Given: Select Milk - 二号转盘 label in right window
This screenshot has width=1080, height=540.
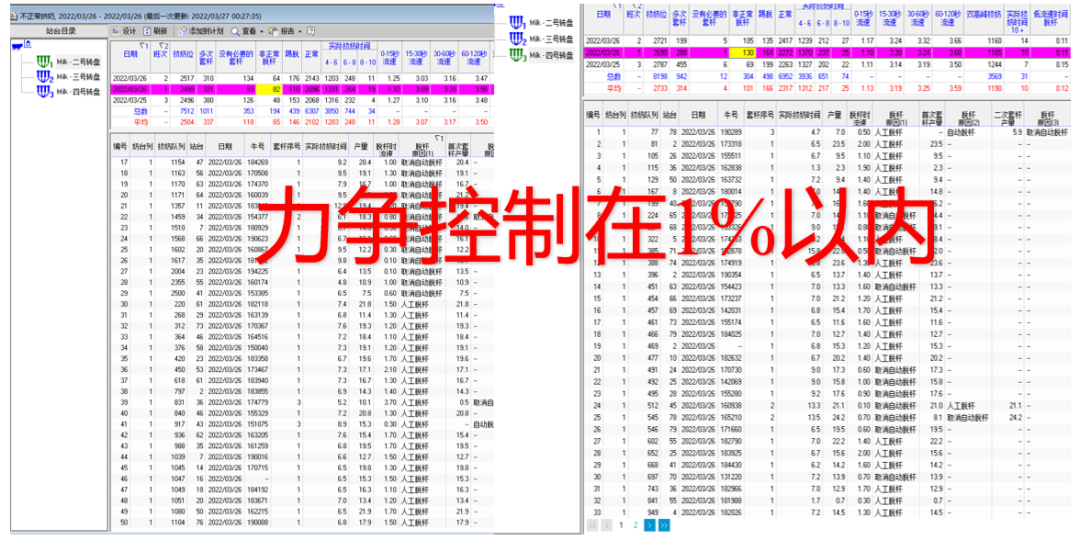Looking at the screenshot, I should coord(551,23).
